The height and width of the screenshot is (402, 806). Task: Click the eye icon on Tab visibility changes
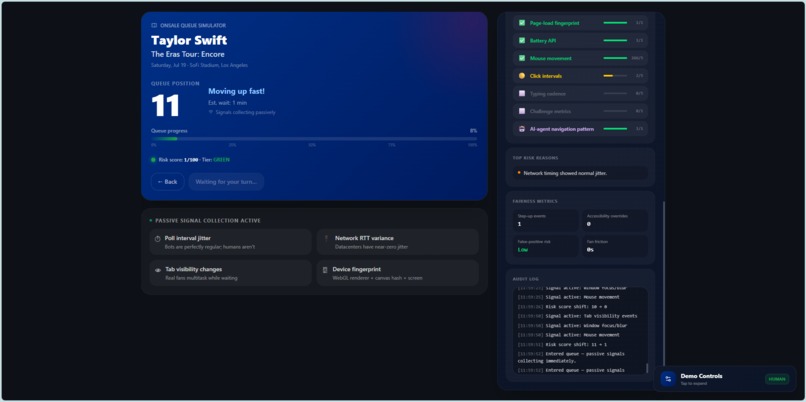pos(158,270)
